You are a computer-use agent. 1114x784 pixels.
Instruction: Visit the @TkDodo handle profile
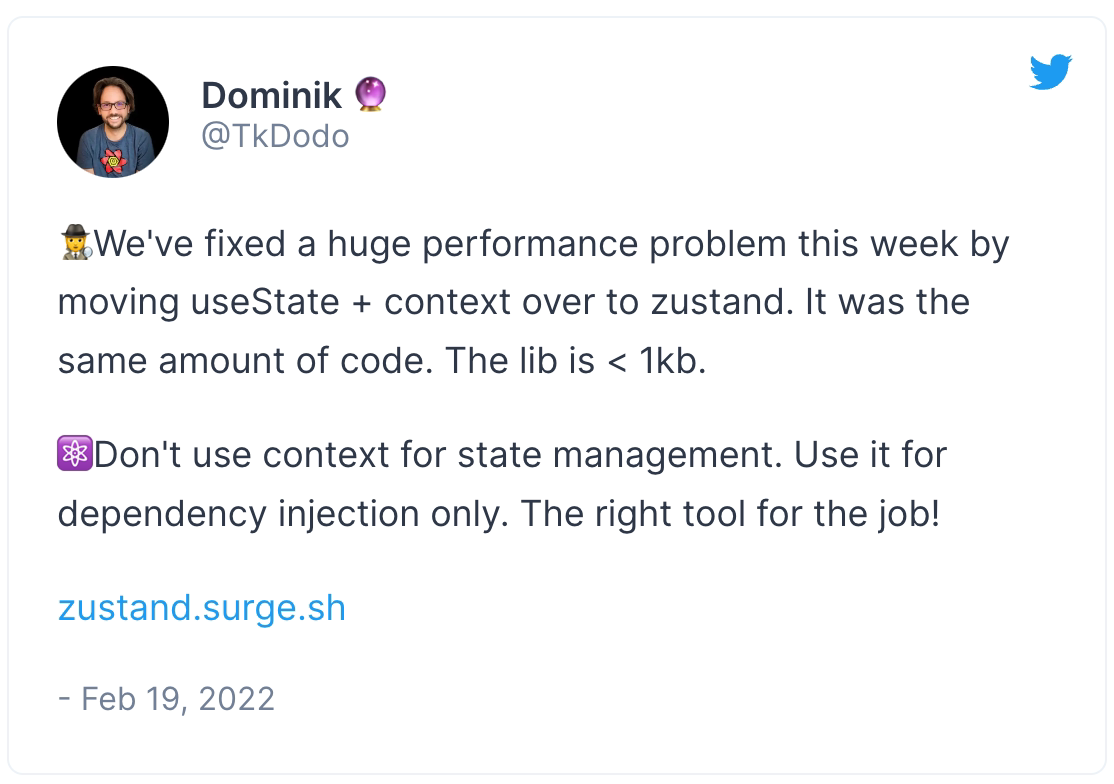pos(275,136)
